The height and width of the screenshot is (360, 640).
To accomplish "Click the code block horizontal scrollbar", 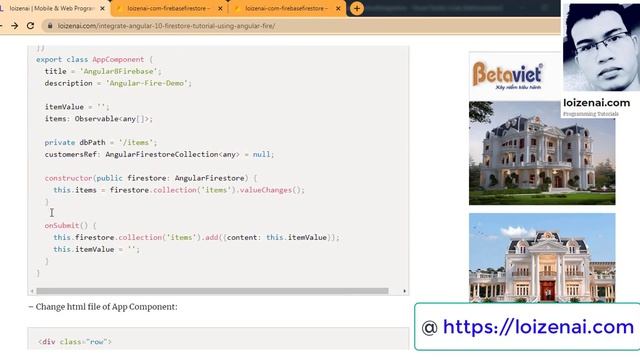I will 212,291.
